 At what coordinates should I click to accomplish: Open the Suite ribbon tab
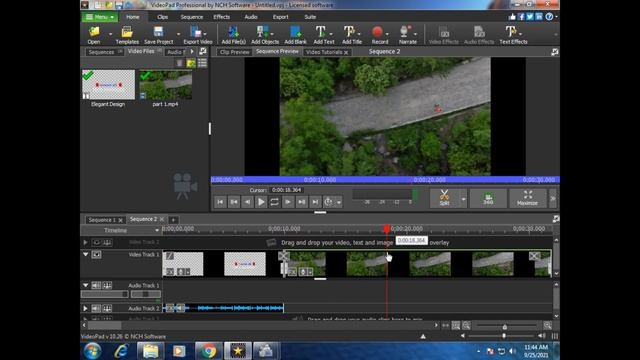pos(310,17)
